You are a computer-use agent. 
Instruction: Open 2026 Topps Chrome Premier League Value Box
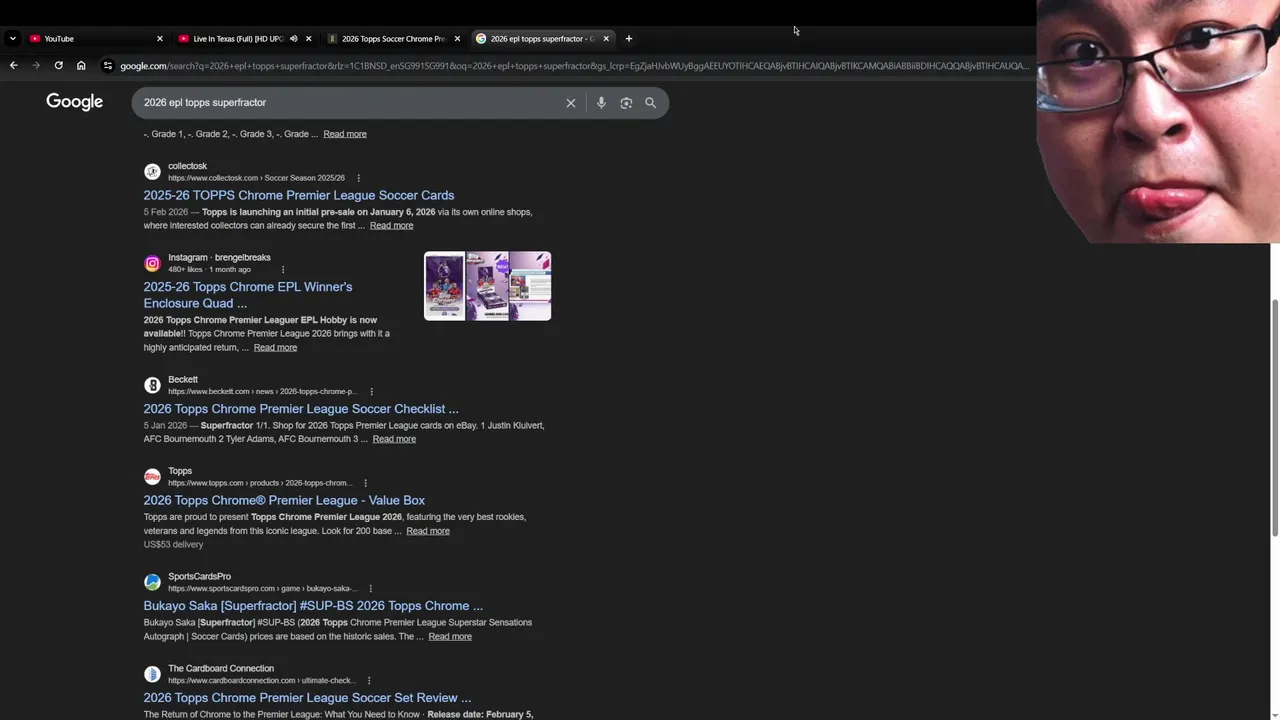(284, 500)
